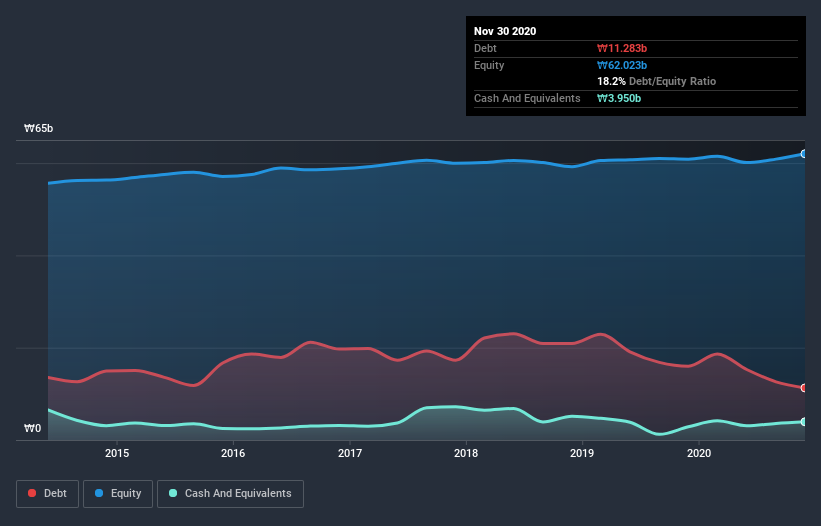Click the ₩65b y-axis label

(38, 129)
